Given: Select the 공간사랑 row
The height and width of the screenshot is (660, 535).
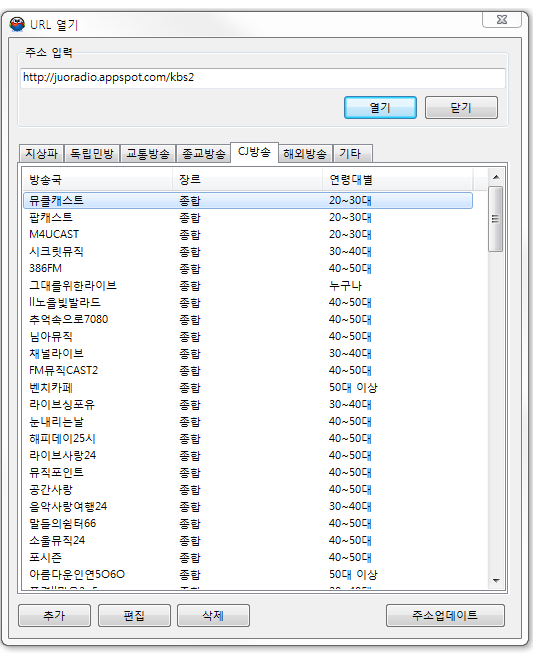Looking at the screenshot, I should pyautogui.click(x=248, y=490).
